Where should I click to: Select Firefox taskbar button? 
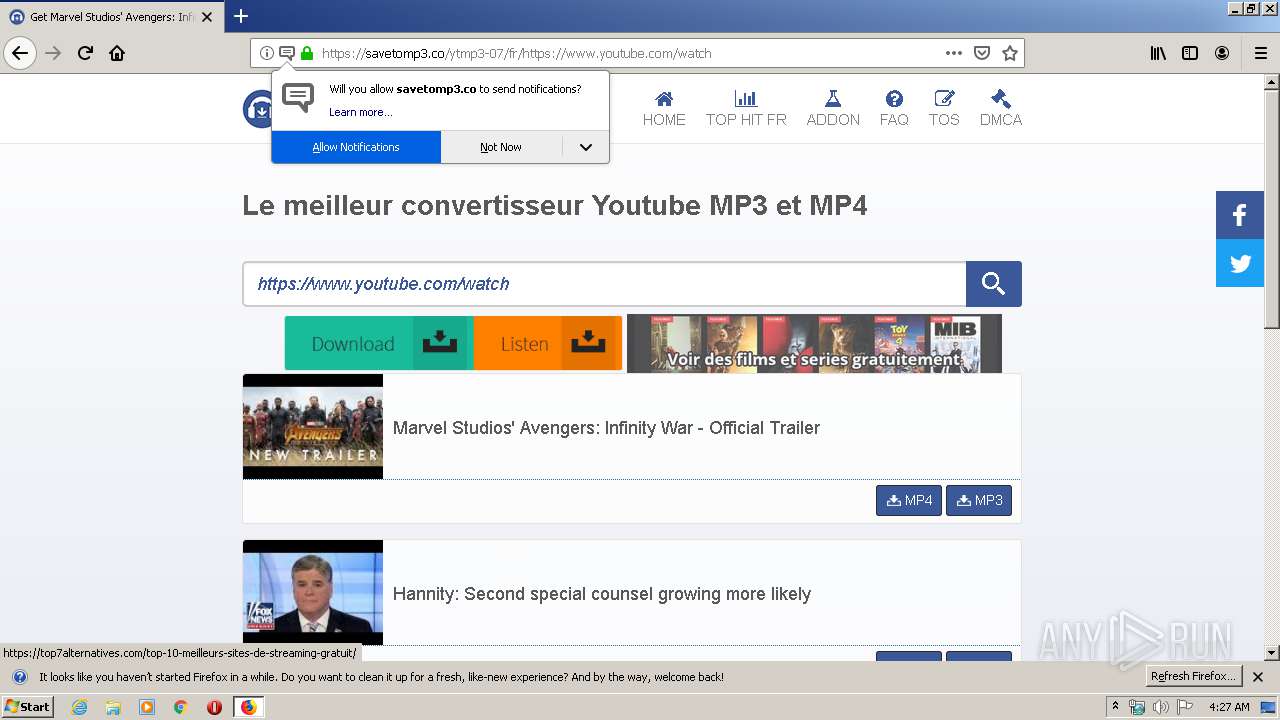tap(248, 707)
